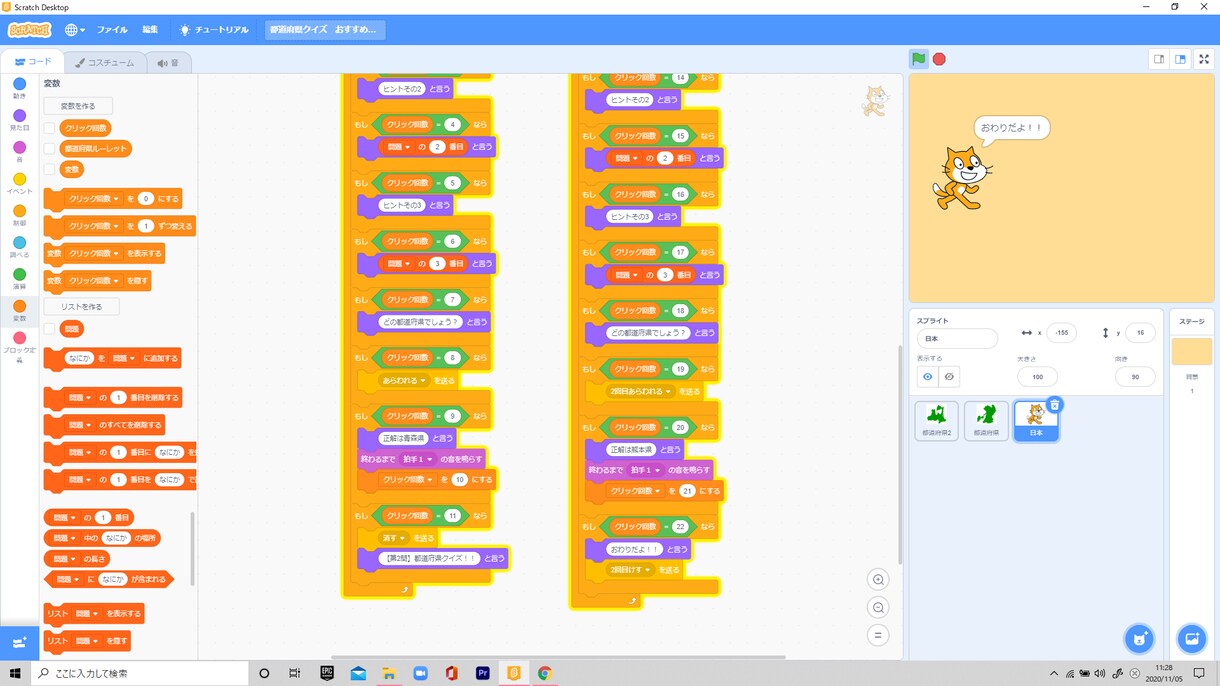Reset workspace zoom to default
Viewport: 1220px width, 686px height.
(878, 635)
